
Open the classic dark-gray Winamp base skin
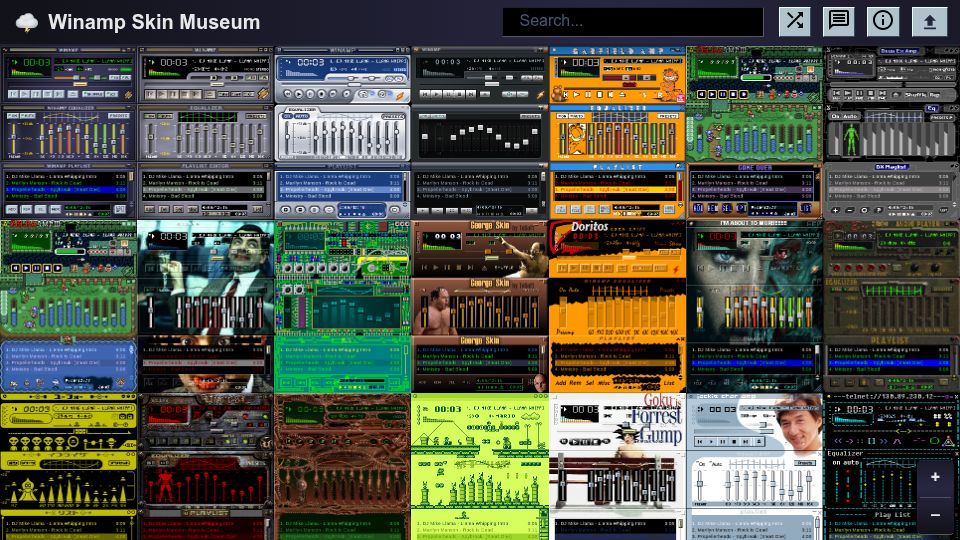[x=68, y=133]
